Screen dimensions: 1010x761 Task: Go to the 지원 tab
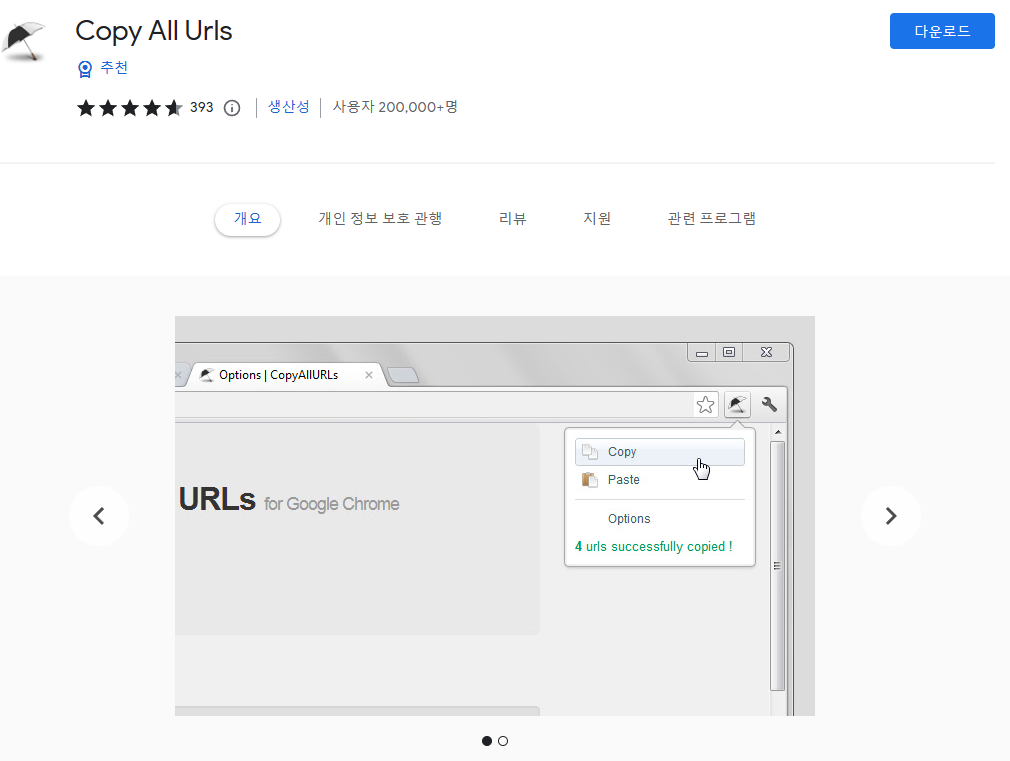597,219
